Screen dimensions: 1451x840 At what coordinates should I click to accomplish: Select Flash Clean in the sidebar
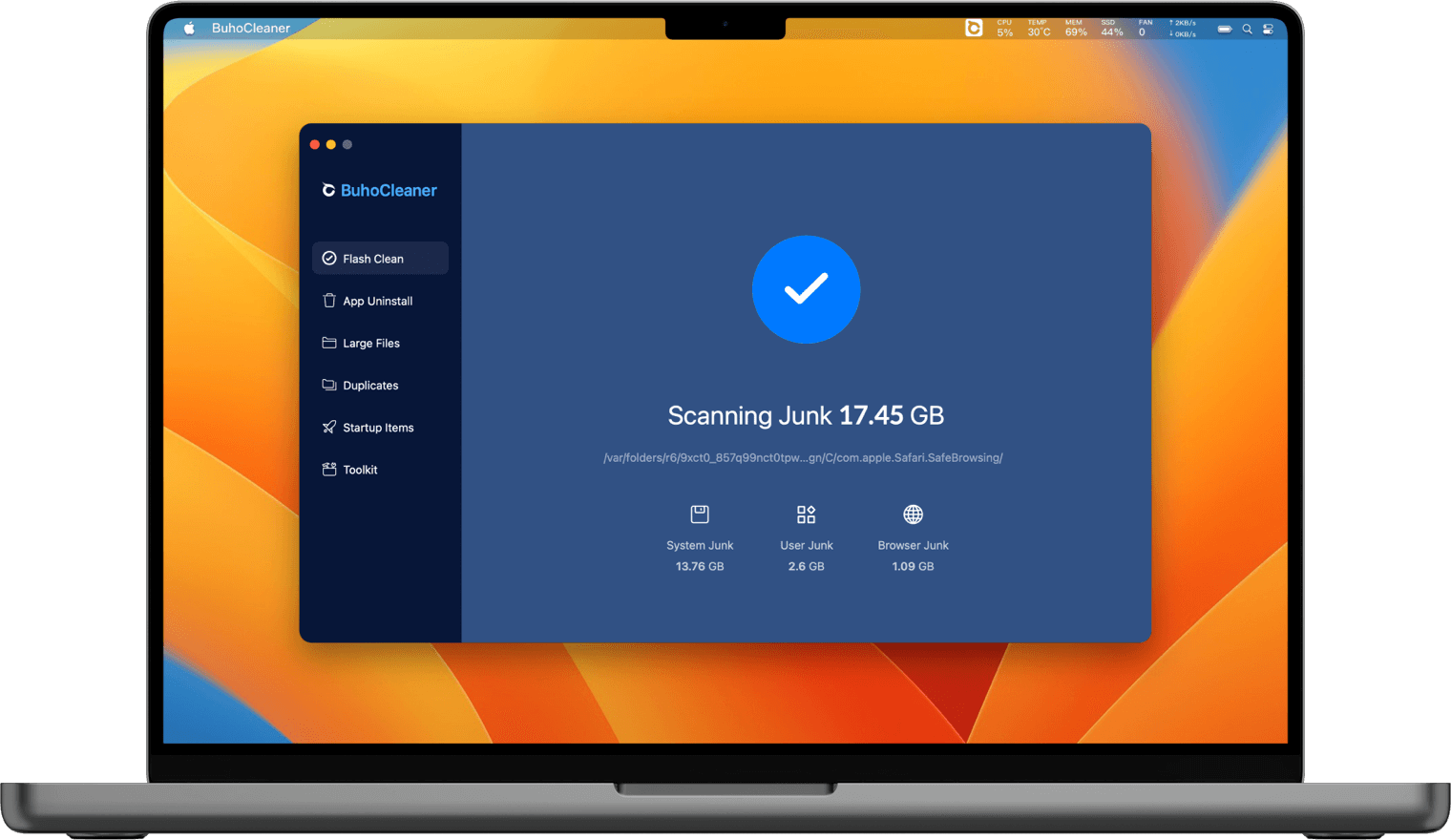380,259
